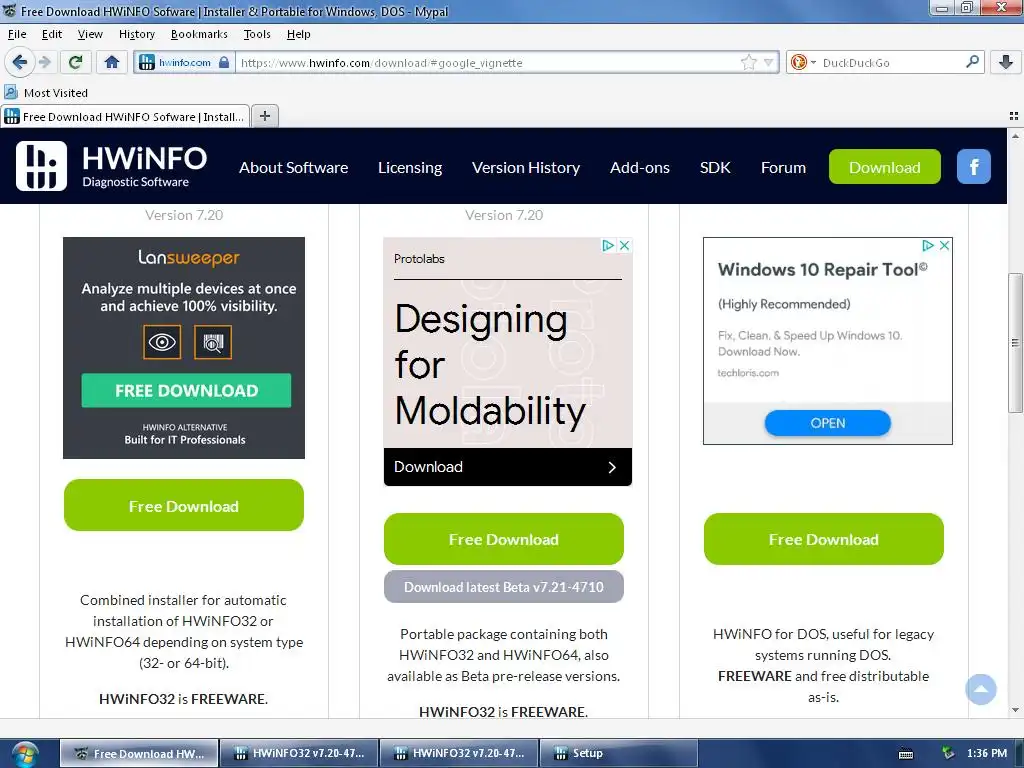Open the History menu
Viewport: 1024px width, 768px height.
pos(136,34)
